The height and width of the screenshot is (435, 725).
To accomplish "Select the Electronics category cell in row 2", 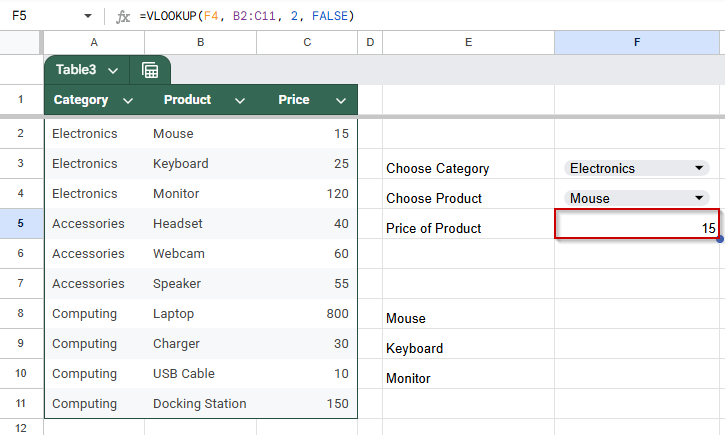I will click(94, 134).
